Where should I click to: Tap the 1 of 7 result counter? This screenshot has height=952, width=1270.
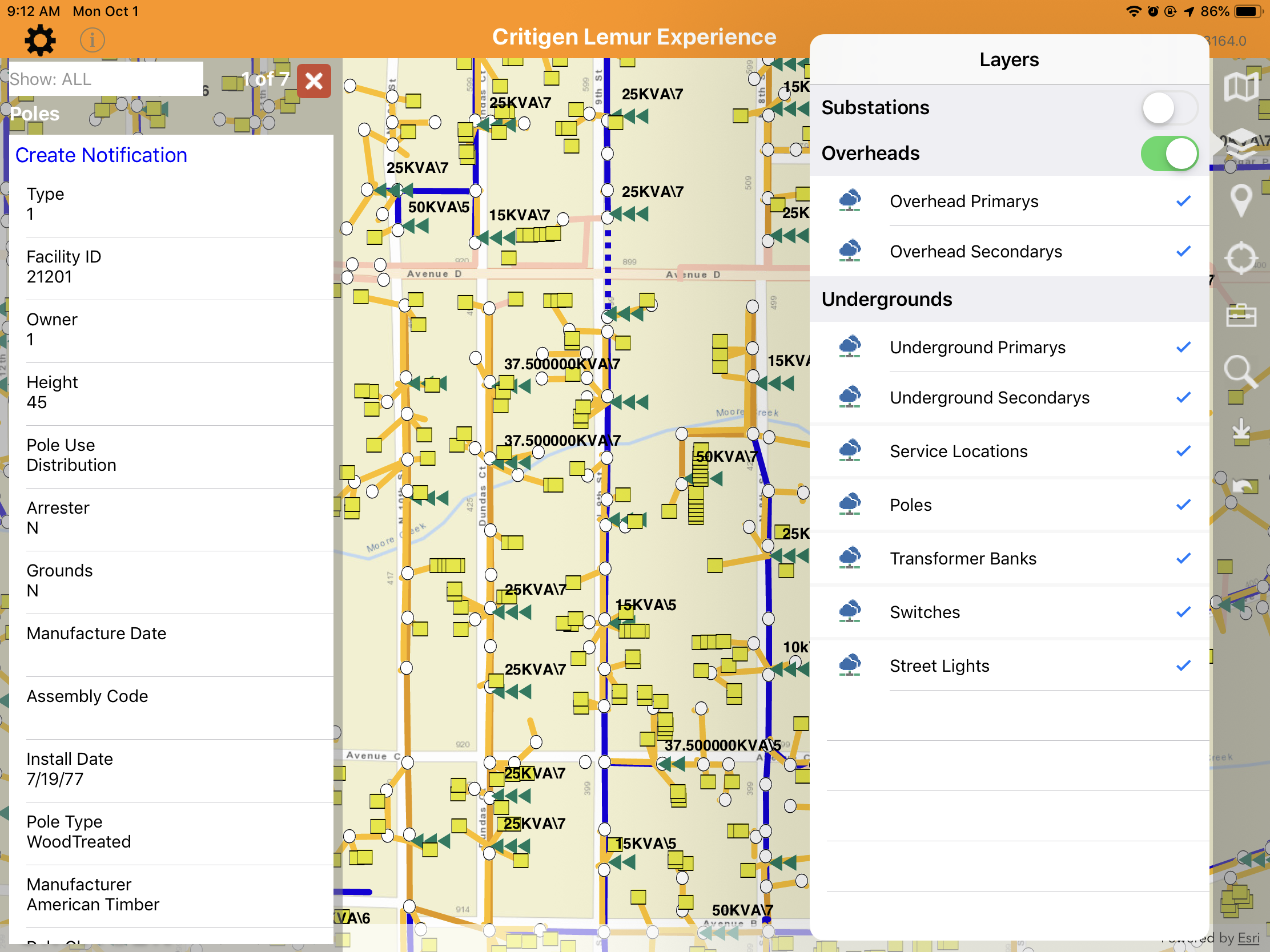266,79
